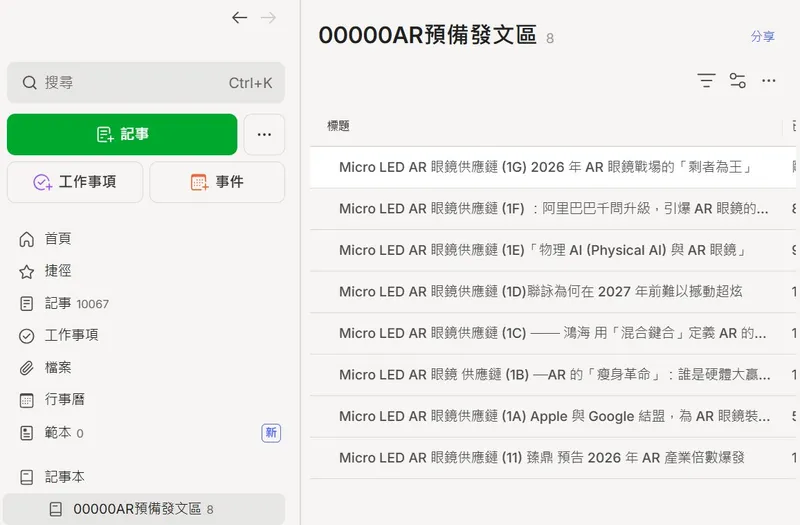The image size is (800, 525).
Task: Open note (1B) AR 的瘦身革命
Action: [553, 374]
